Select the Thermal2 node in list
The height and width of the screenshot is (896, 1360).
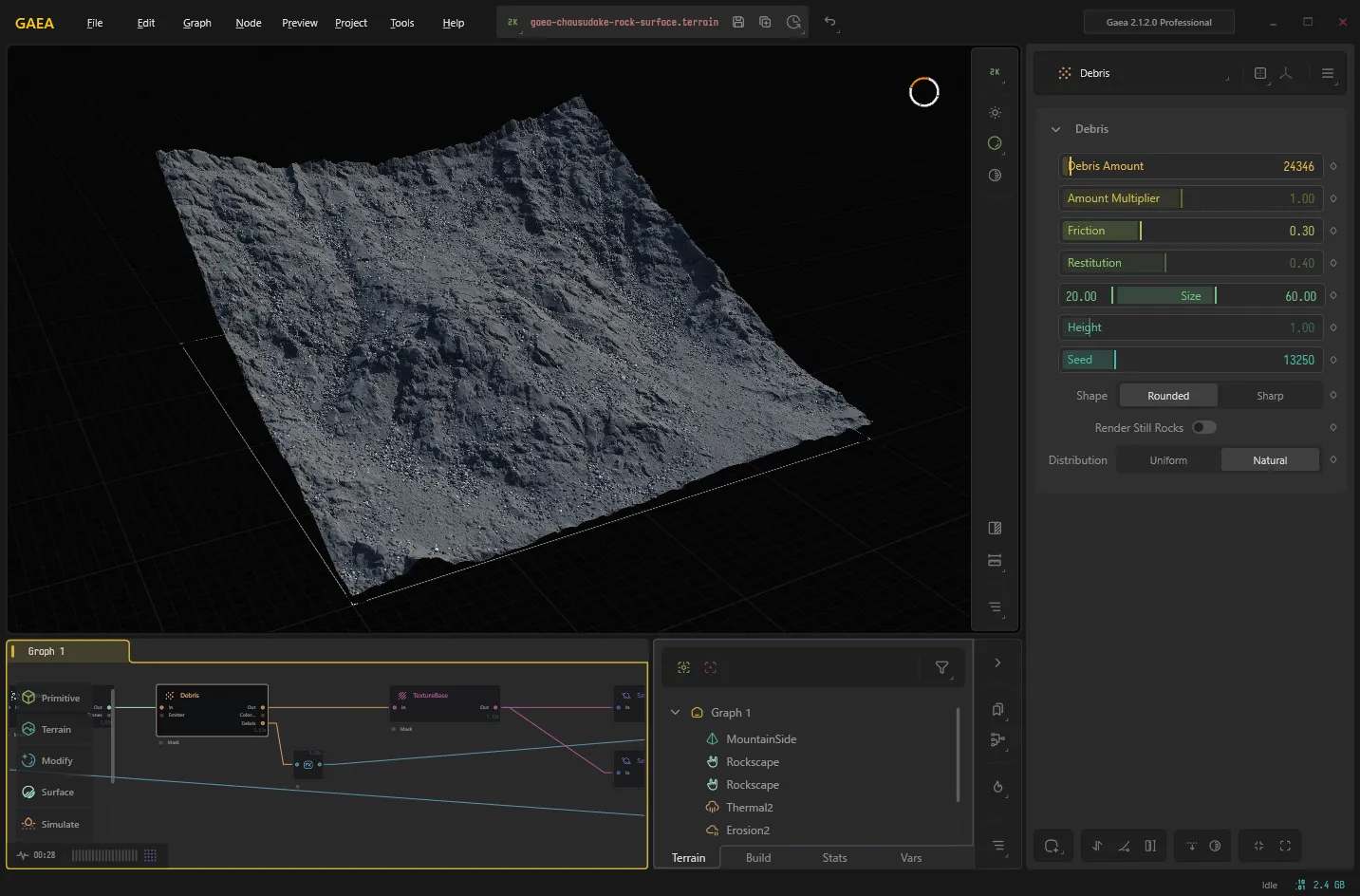coord(750,808)
